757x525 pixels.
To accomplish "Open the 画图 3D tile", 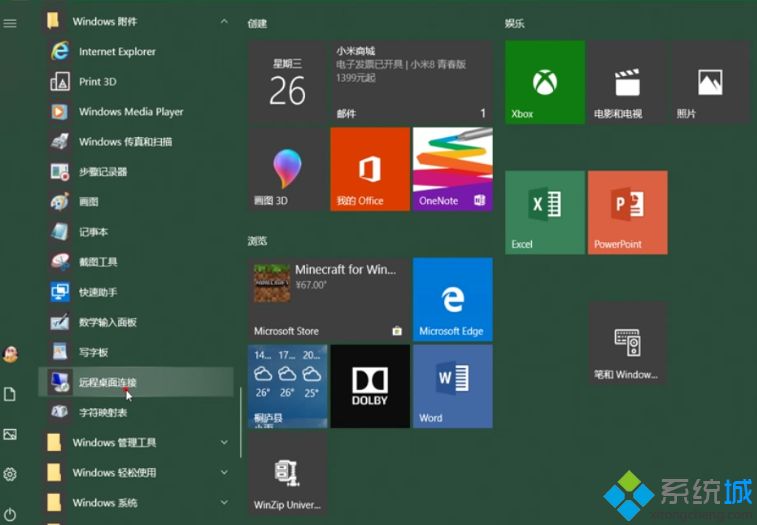I will (x=288, y=169).
